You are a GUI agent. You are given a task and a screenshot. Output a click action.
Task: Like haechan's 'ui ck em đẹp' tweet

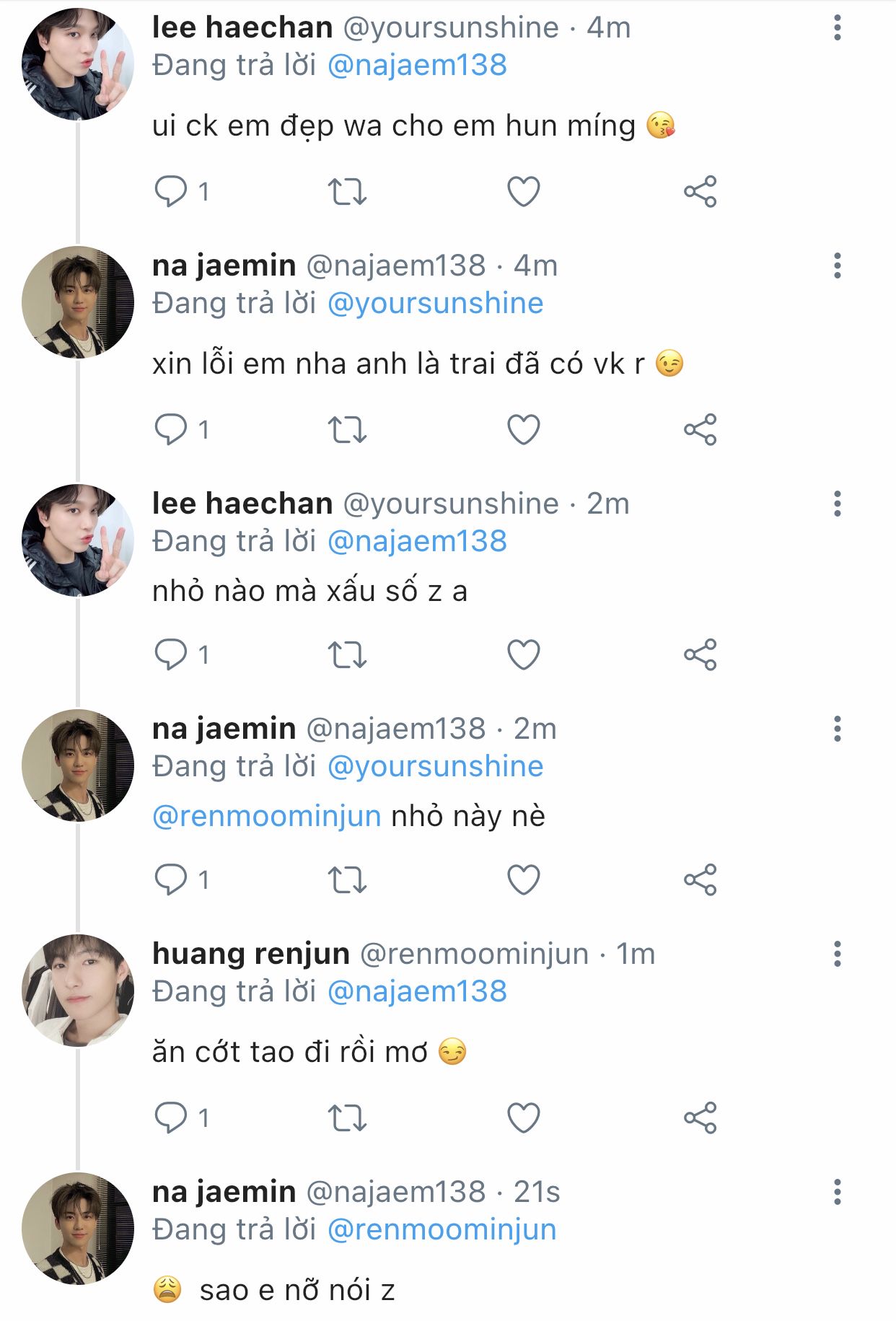pyautogui.click(x=523, y=192)
